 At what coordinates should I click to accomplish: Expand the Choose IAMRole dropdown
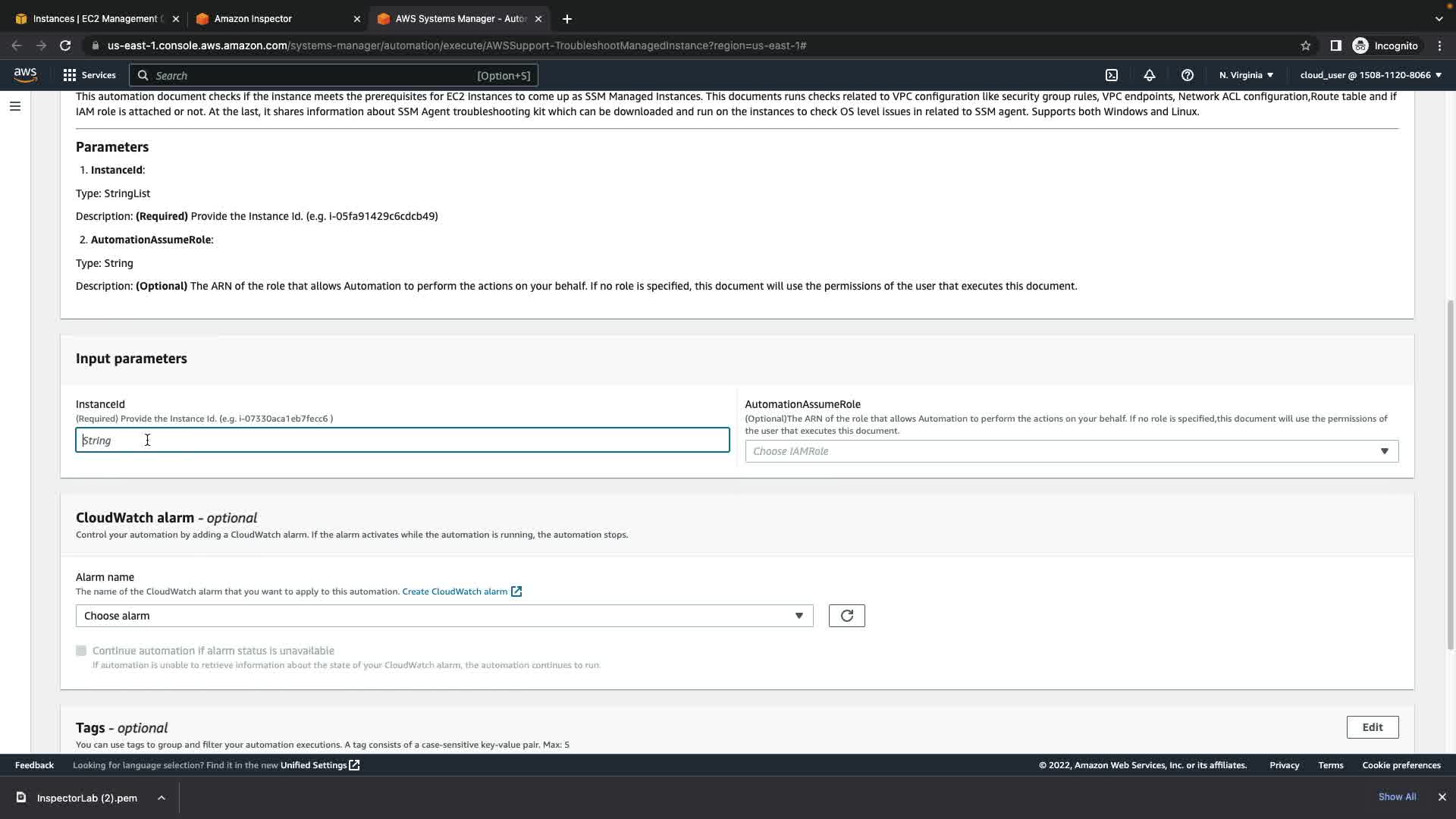coord(1071,451)
